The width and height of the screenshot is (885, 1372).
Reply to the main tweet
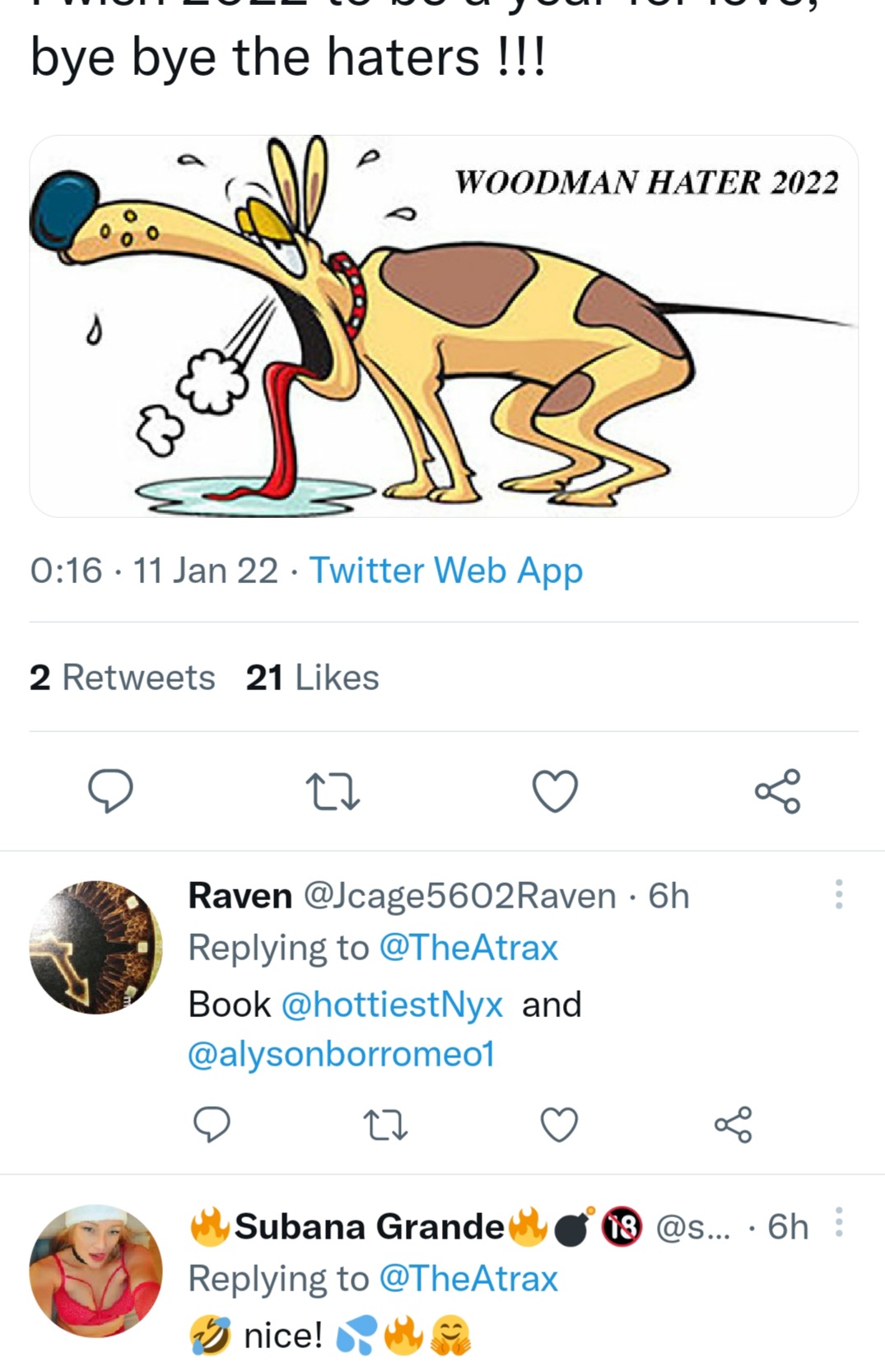(110, 791)
